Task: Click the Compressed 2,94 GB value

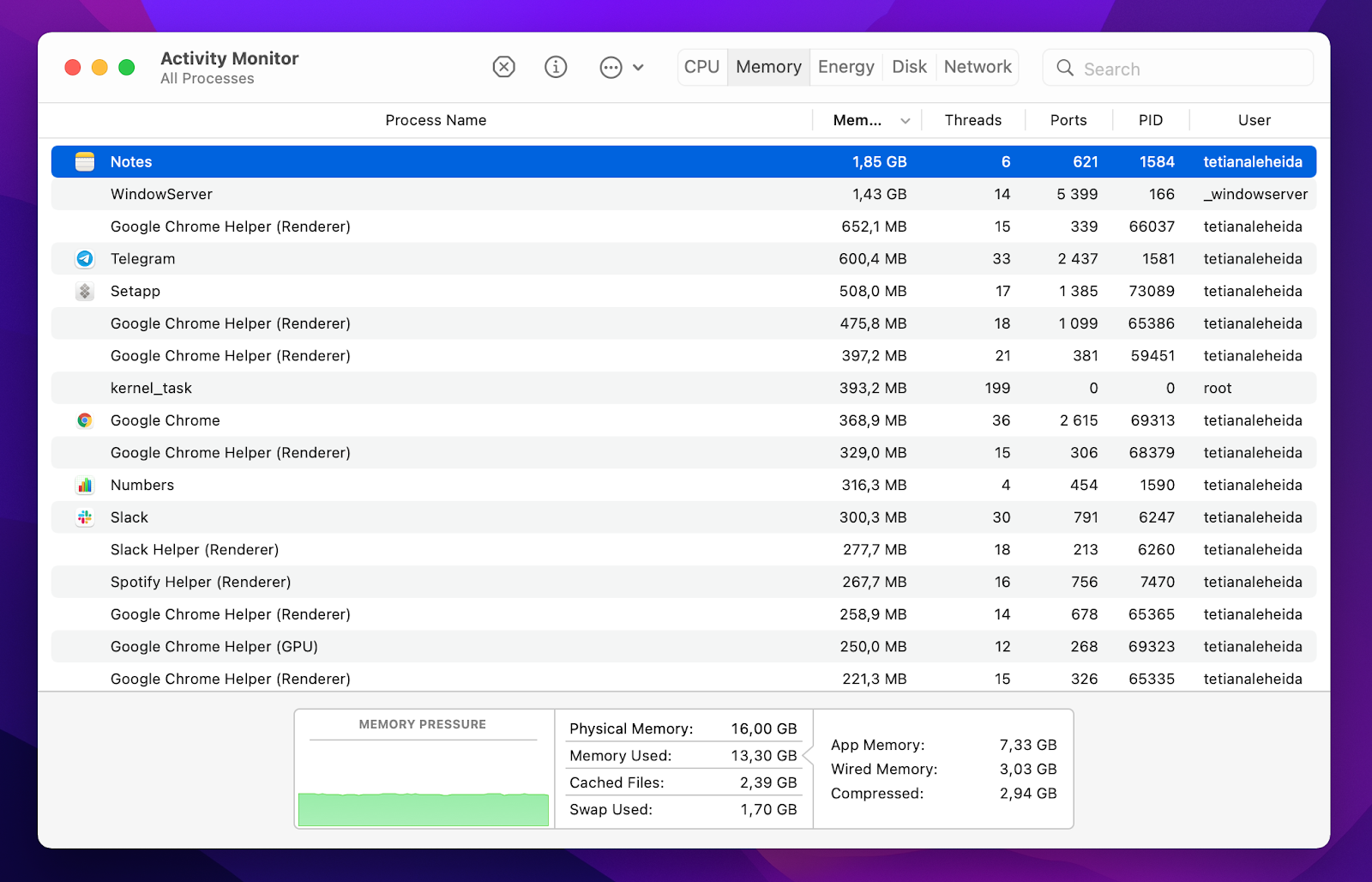Action: pos(1028,793)
